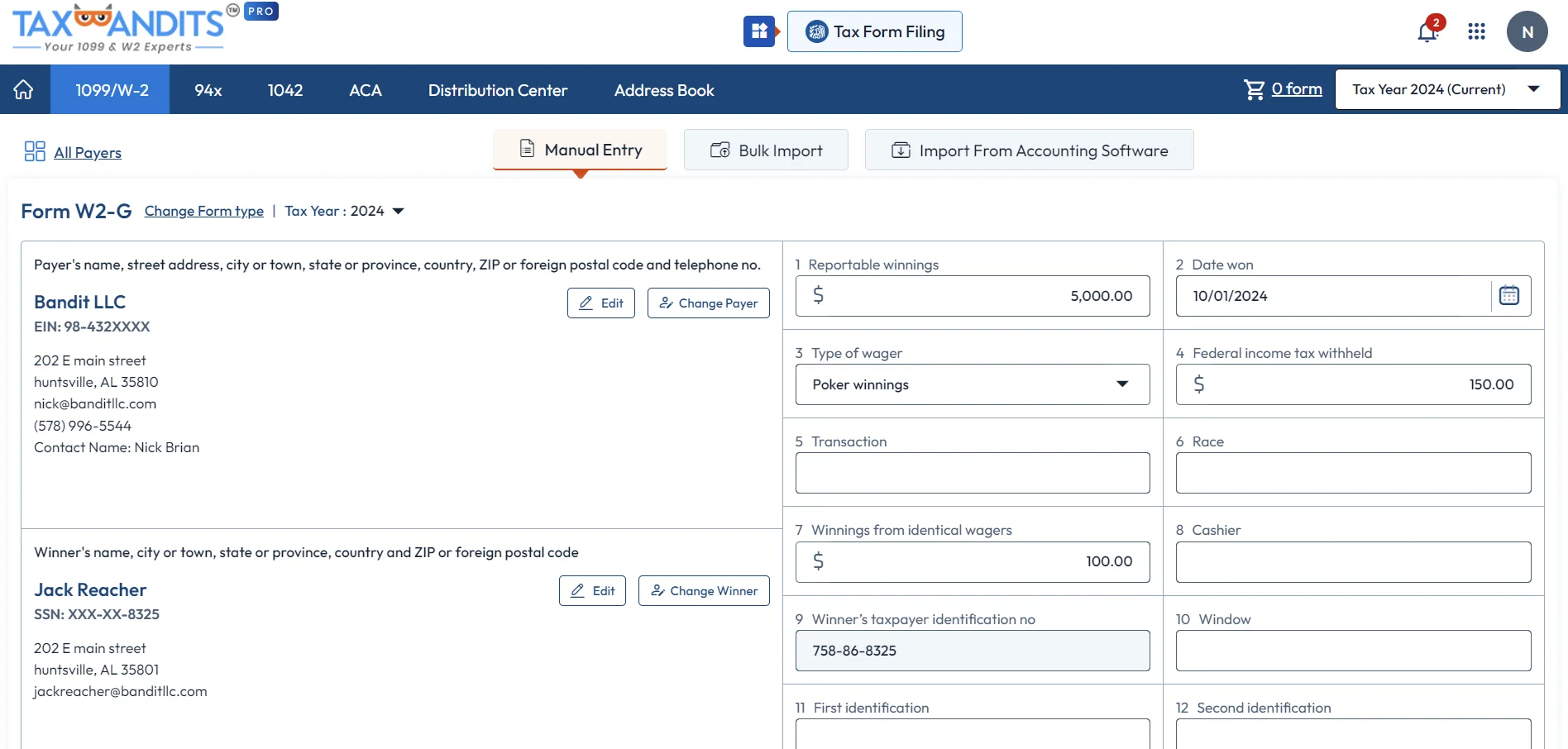Focus the Window input field
Image resolution: width=1568 pixels, height=749 pixels.
coord(1353,651)
